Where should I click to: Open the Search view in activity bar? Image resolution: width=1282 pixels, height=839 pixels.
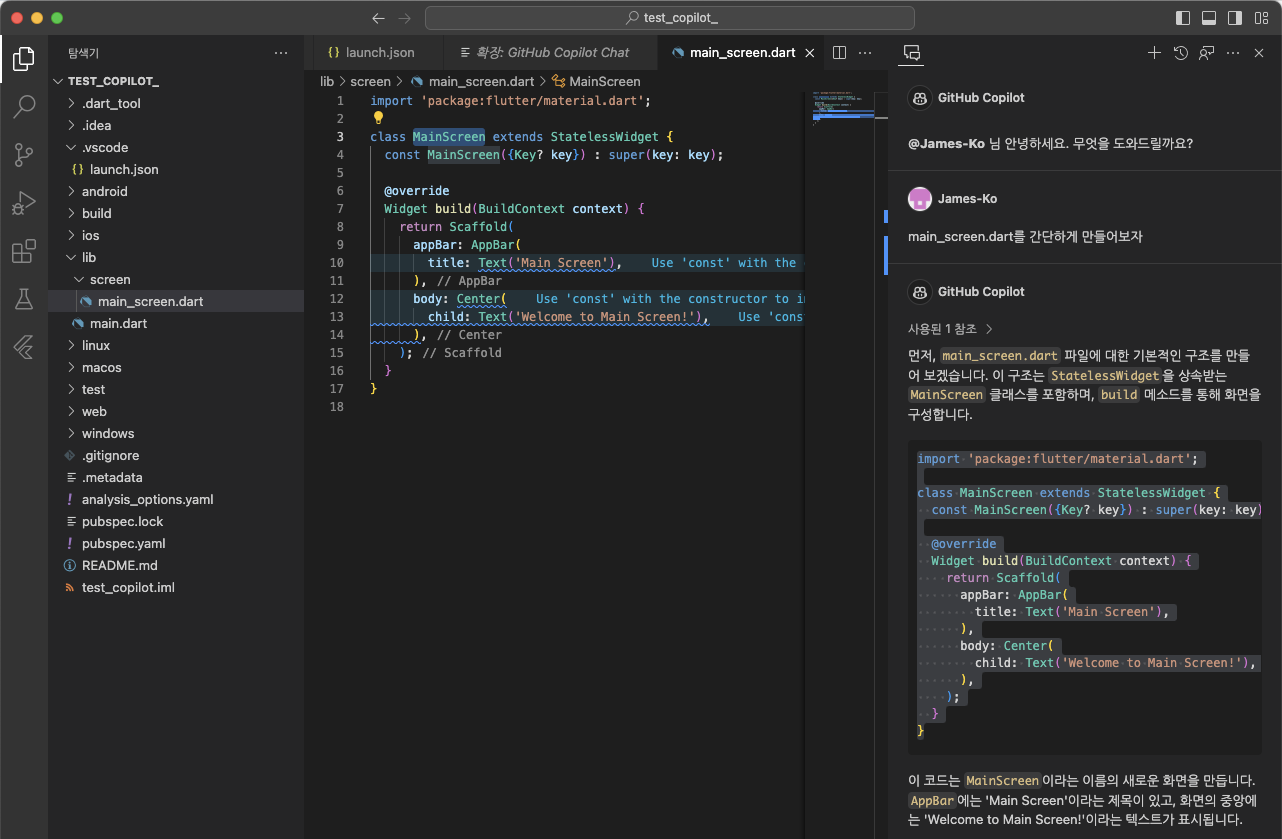(24, 106)
